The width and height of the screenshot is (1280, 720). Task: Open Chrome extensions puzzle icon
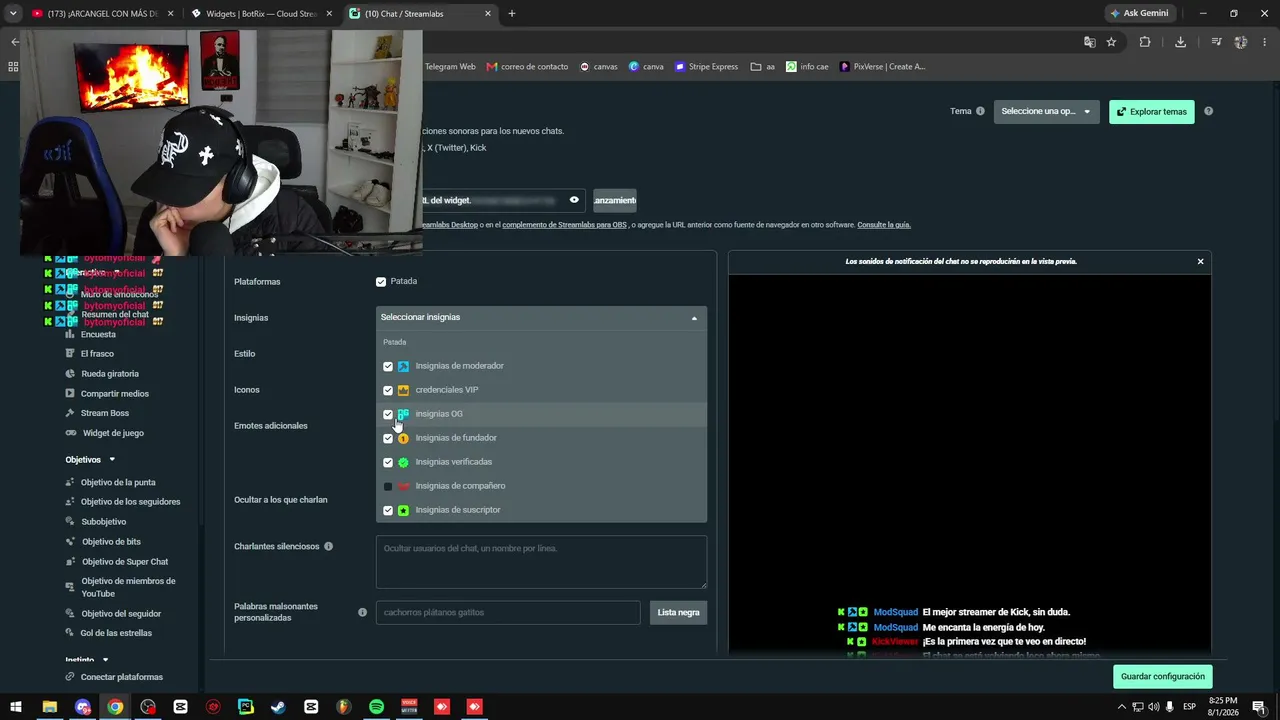[1145, 42]
